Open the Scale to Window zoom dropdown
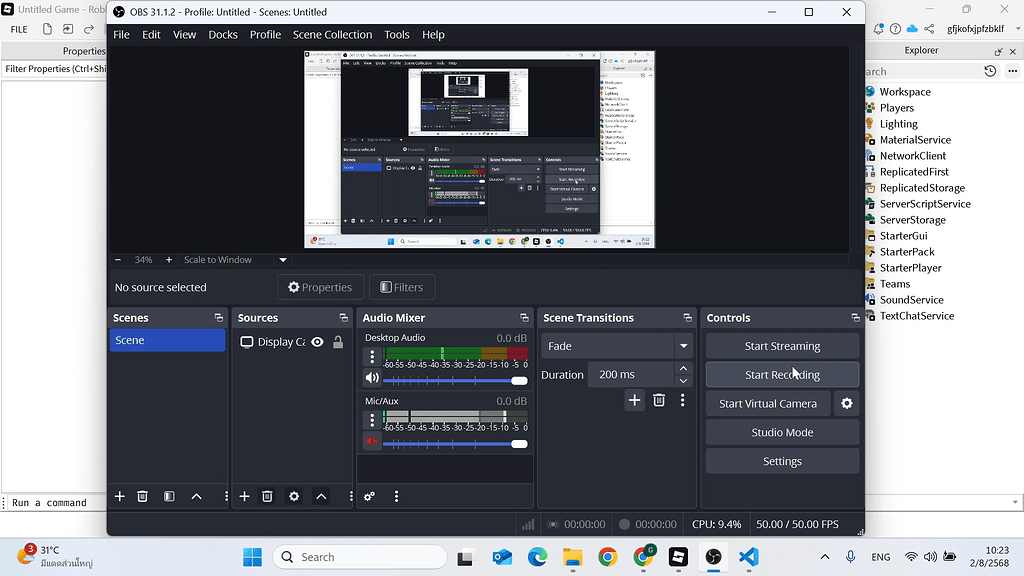The height and width of the screenshot is (576, 1024). [283, 259]
